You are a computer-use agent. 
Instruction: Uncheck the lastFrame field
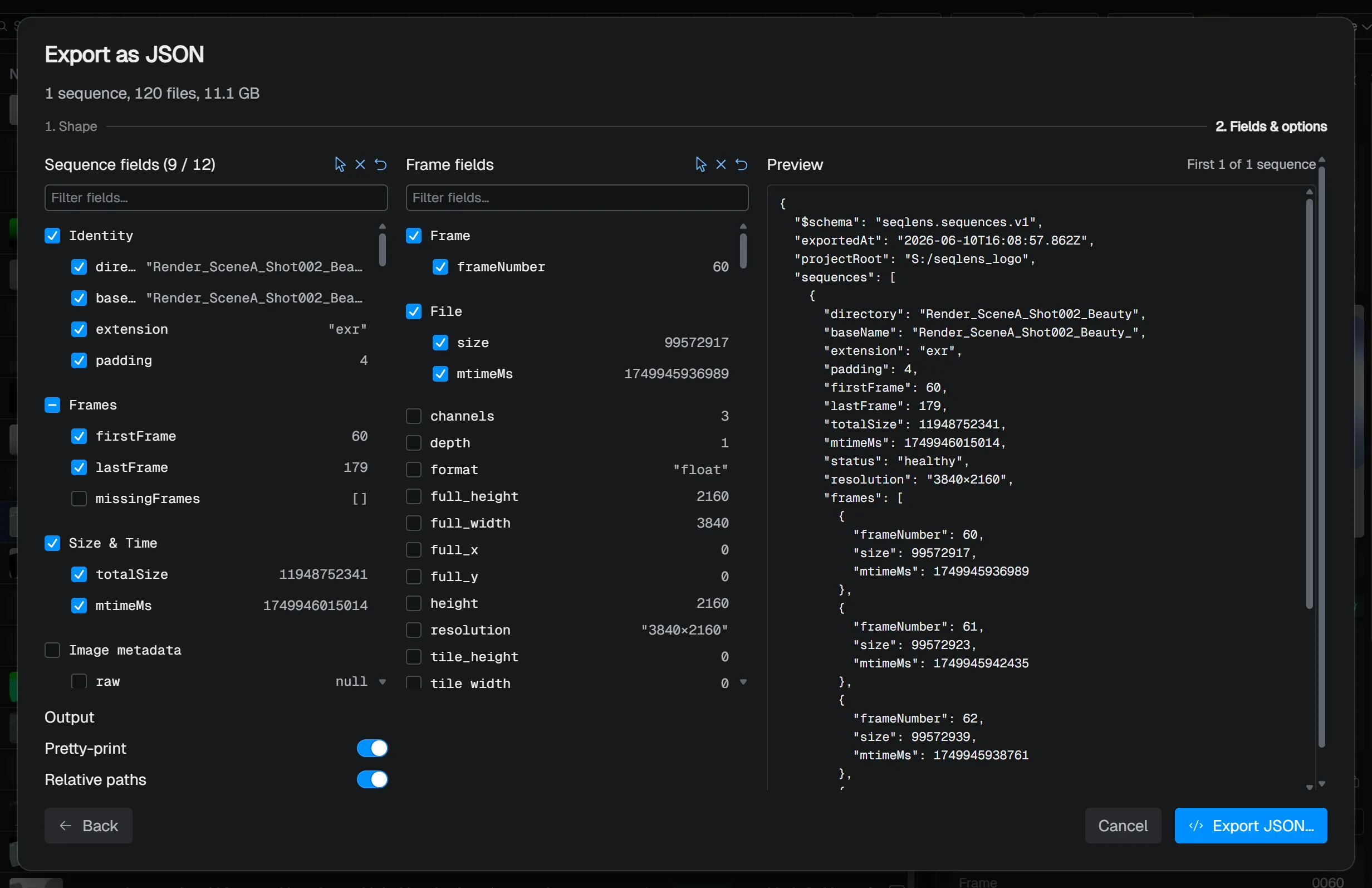79,467
